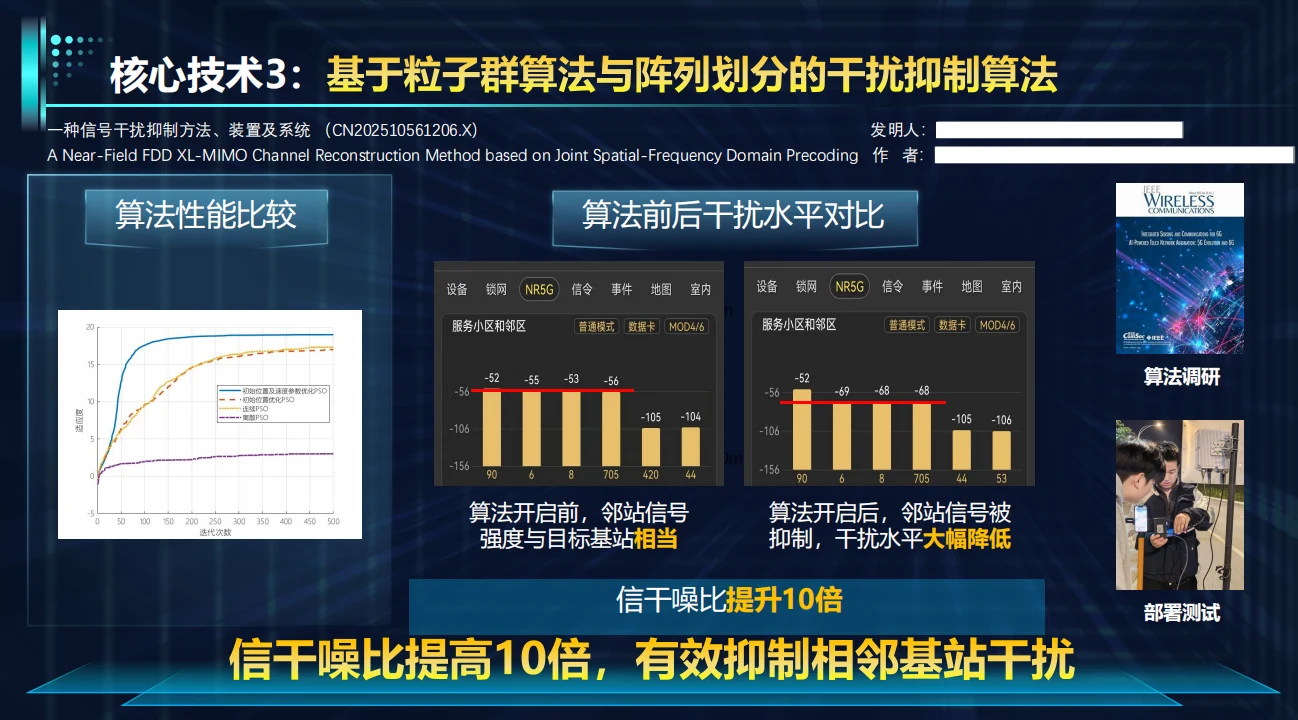Click legend entry 离散PSO
This screenshot has height=720, width=1298.
tap(242, 417)
